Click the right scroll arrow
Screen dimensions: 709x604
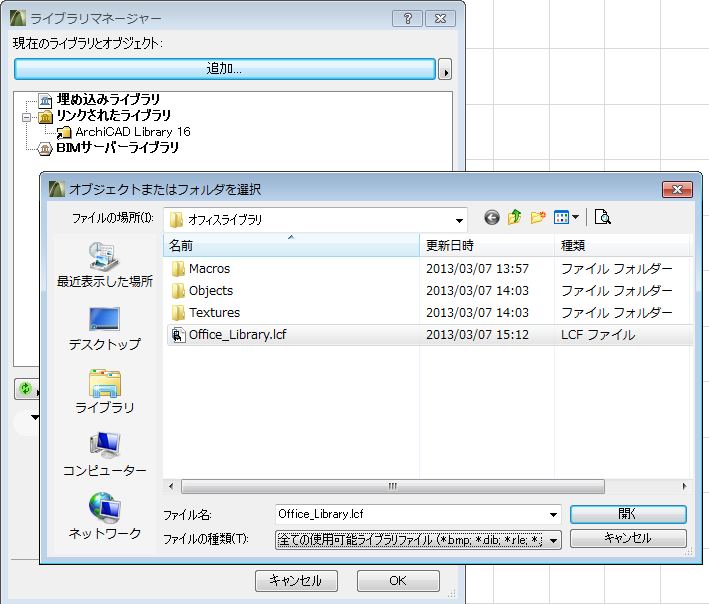[684, 486]
